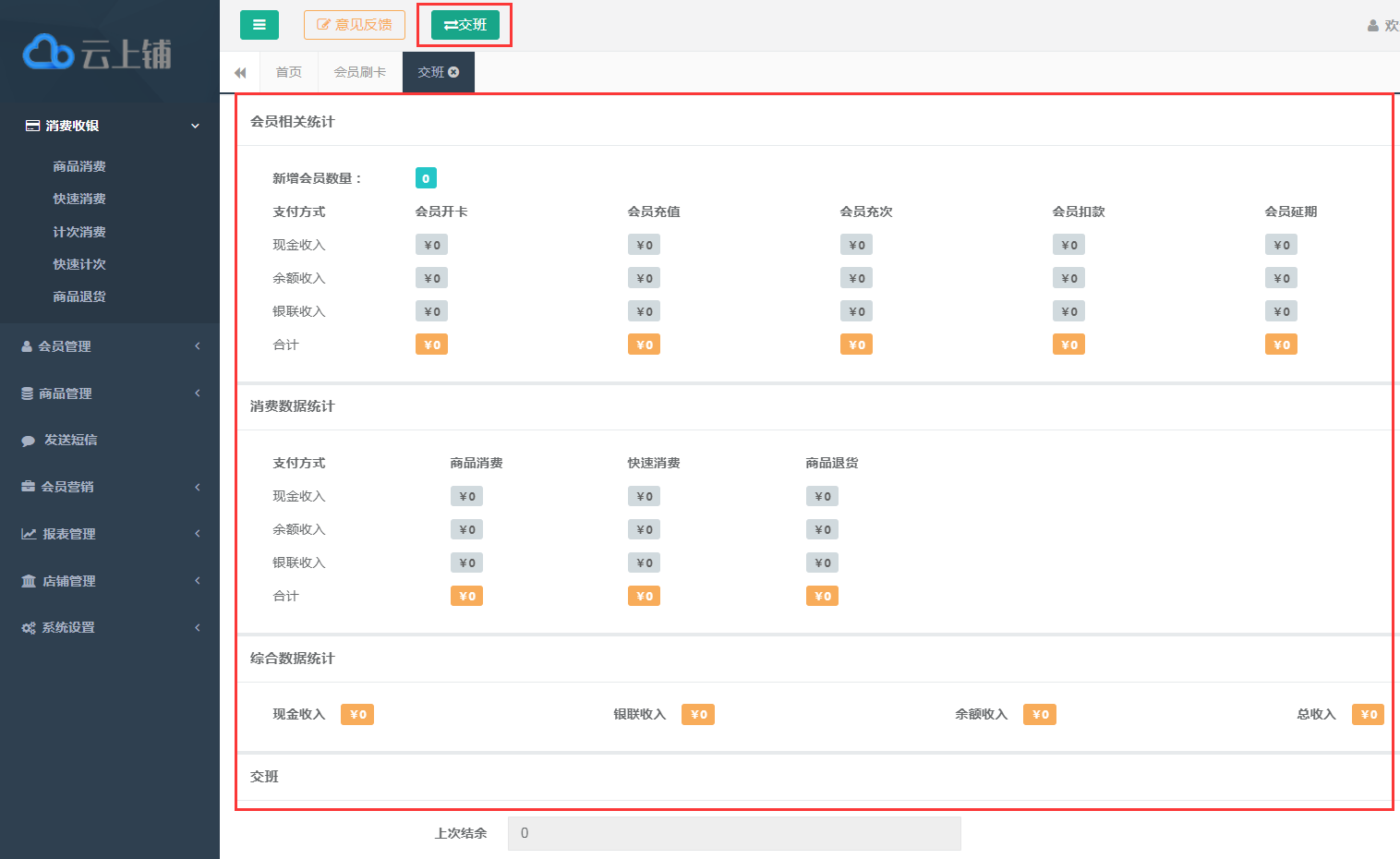Click the 商品消费 column header

click(x=477, y=463)
